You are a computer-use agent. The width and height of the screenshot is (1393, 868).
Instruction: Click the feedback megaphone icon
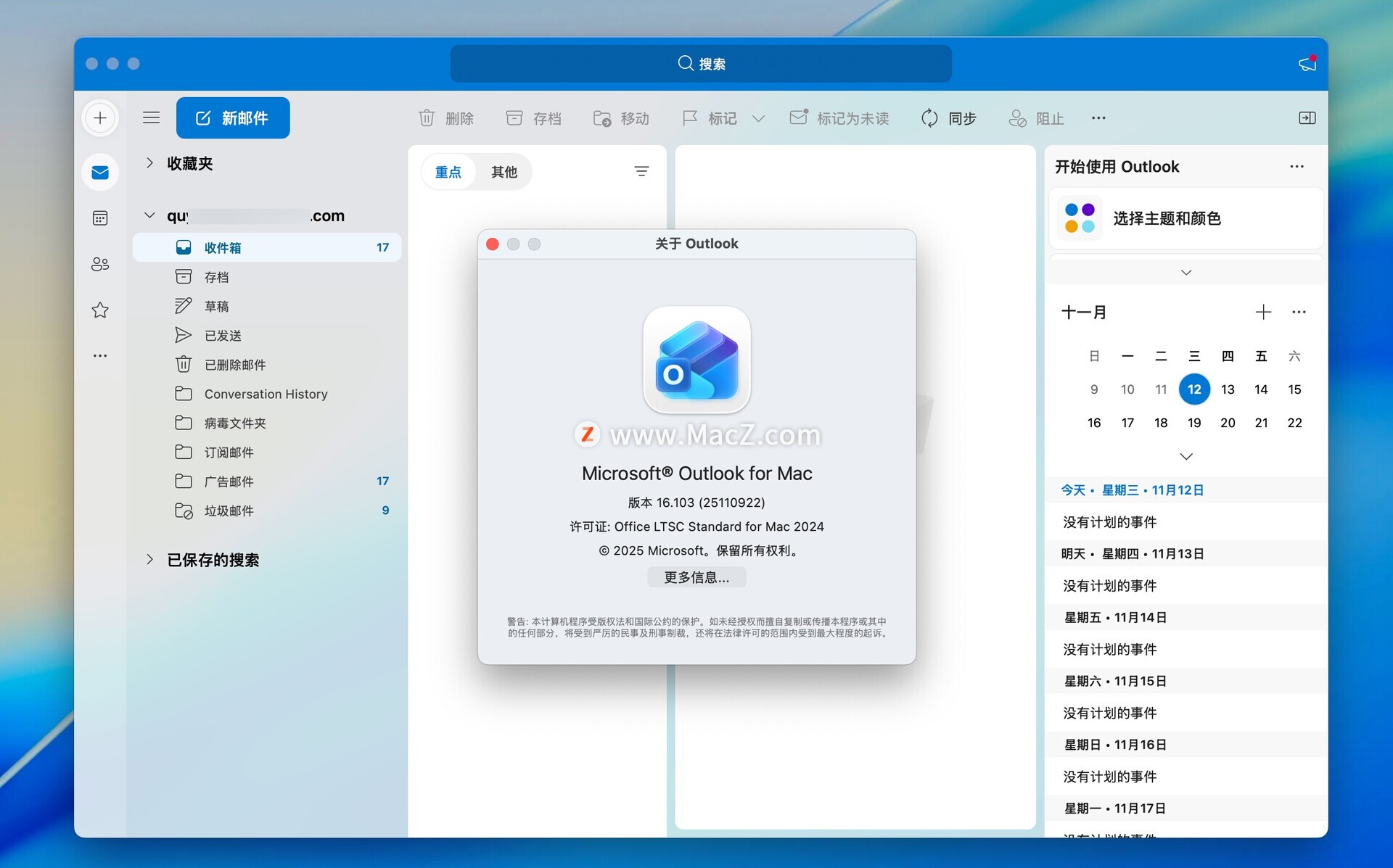click(x=1307, y=64)
